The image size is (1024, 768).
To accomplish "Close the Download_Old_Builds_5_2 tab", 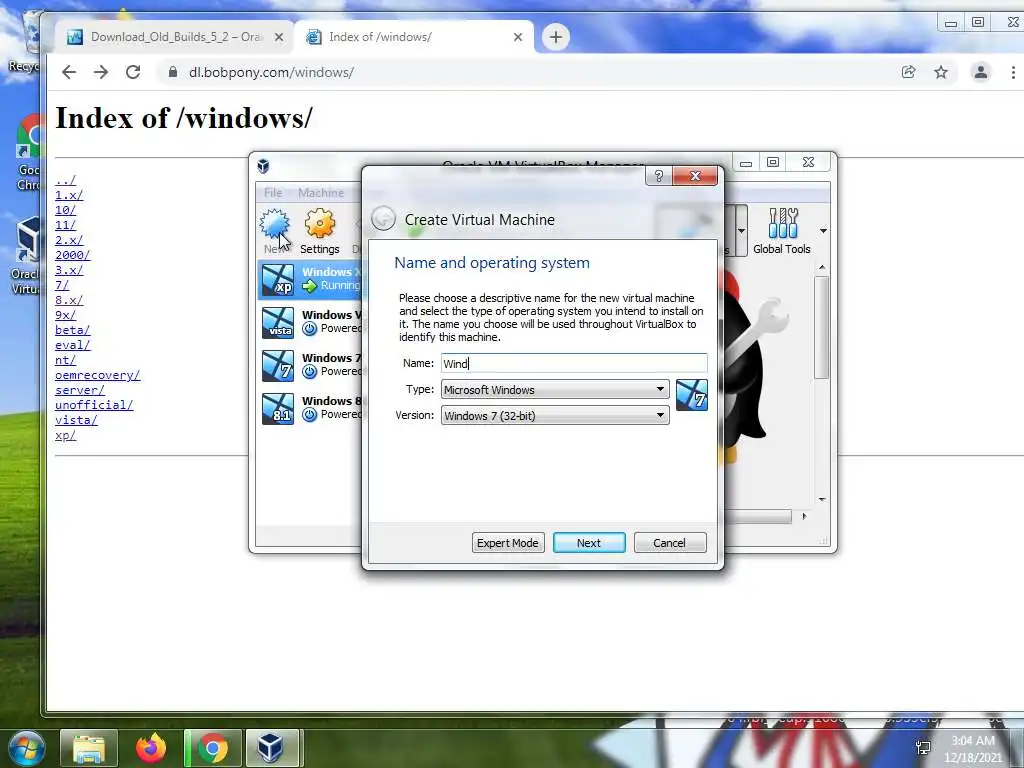I will coord(279,37).
